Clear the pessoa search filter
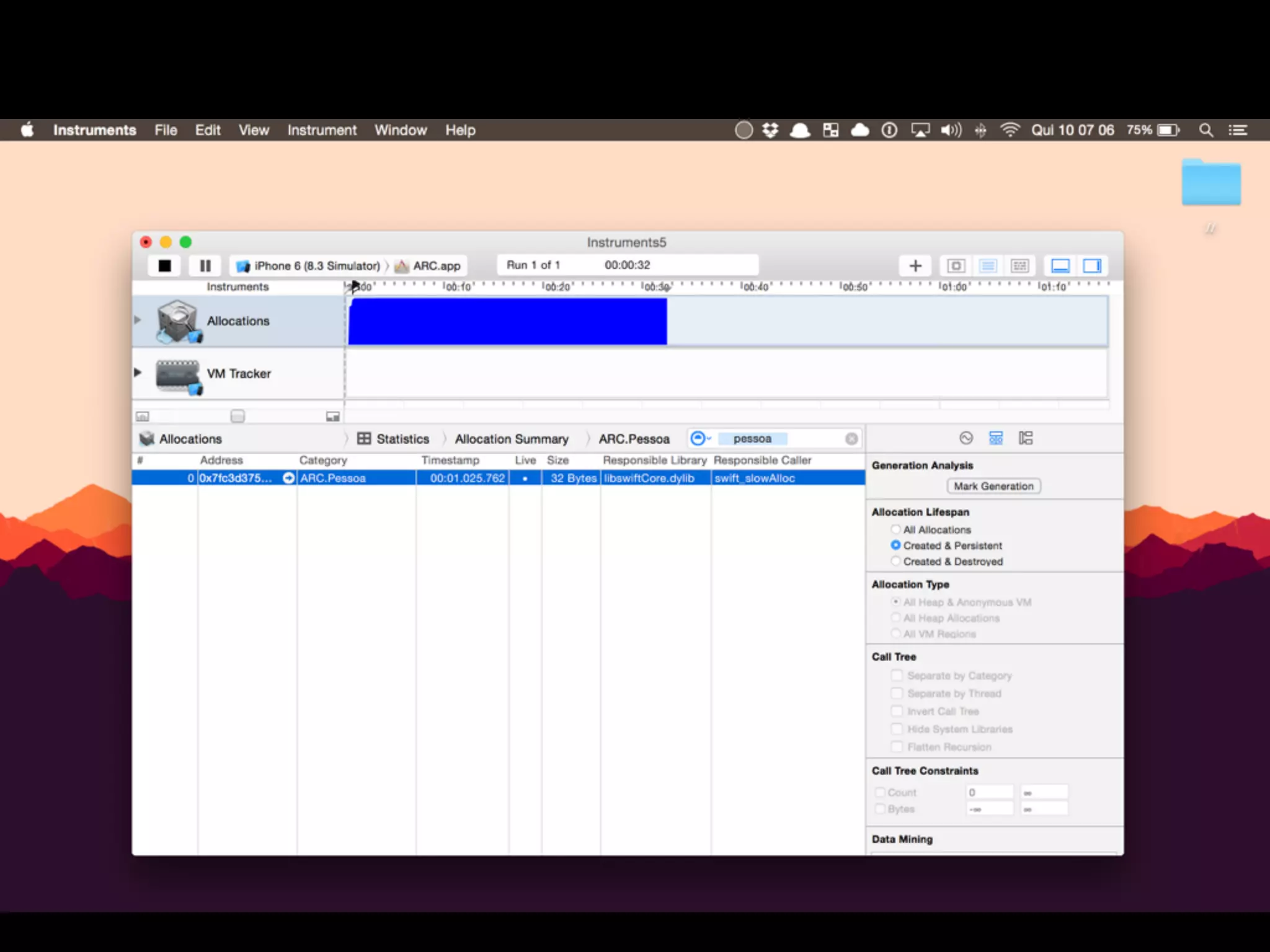This screenshot has height=952, width=1270. click(851, 439)
